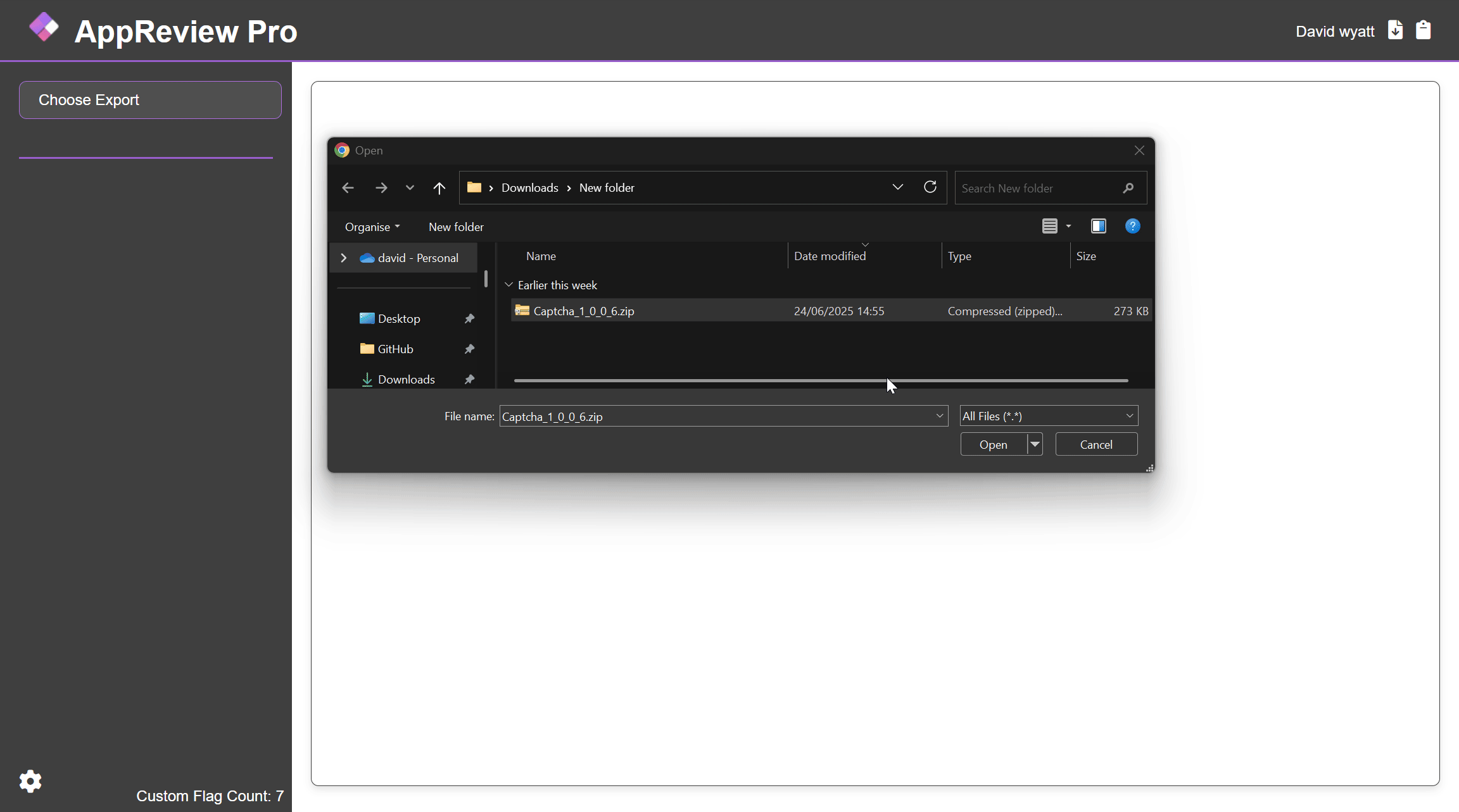The height and width of the screenshot is (812, 1459).
Task: Click the Chrome icon in dialog title
Action: [342, 150]
